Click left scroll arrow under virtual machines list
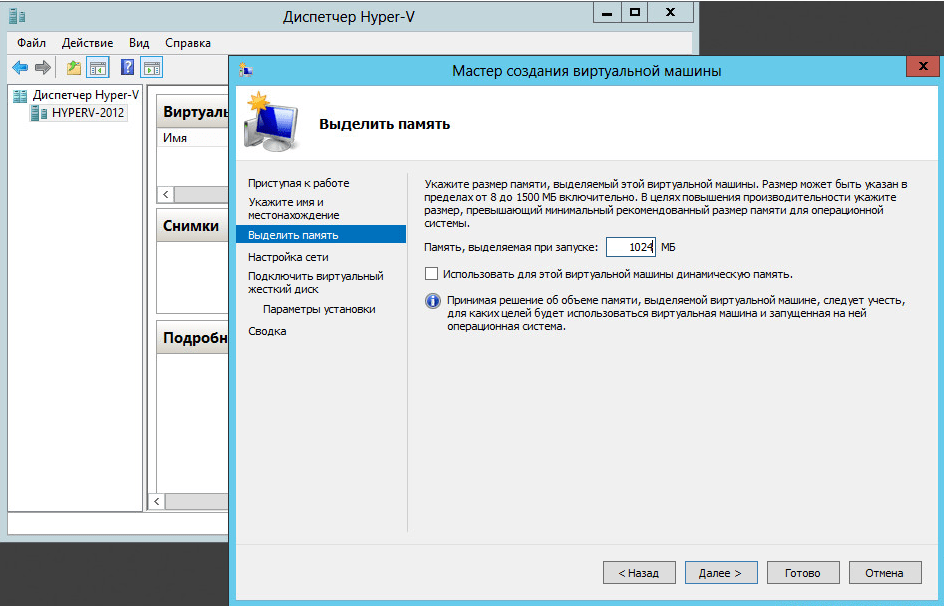Image resolution: width=944 pixels, height=606 pixels. coord(166,194)
